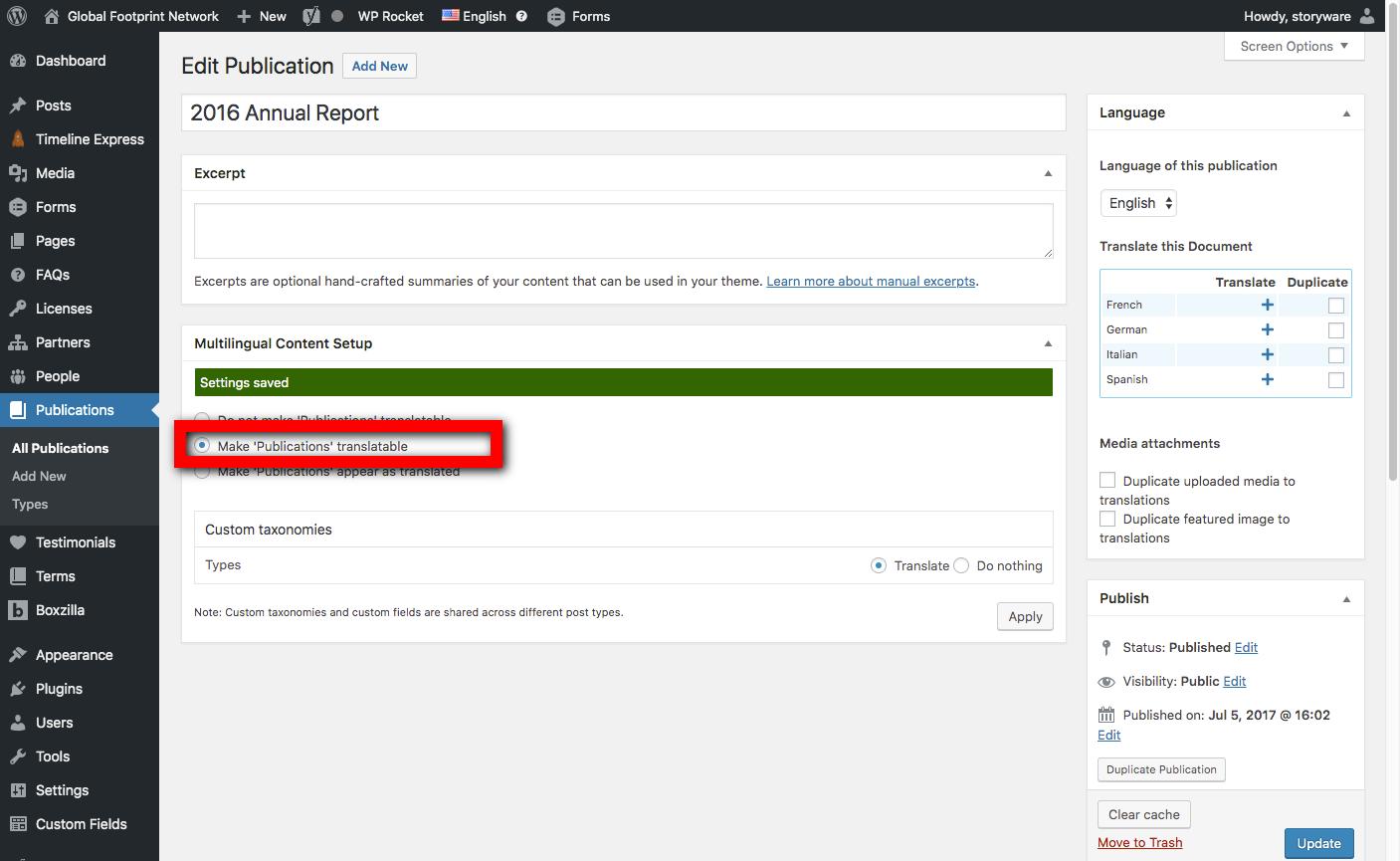Click the home icon beside Global Footprint Network
This screenshot has height=861, width=1400.
[52, 16]
